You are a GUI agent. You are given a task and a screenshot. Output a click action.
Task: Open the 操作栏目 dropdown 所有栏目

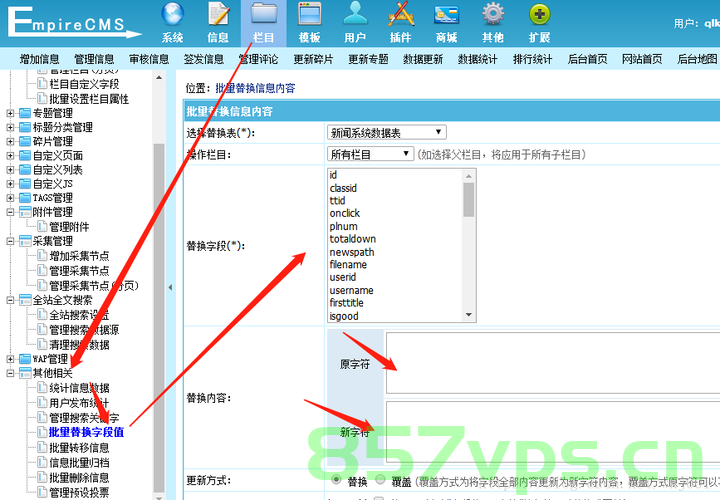(370, 154)
